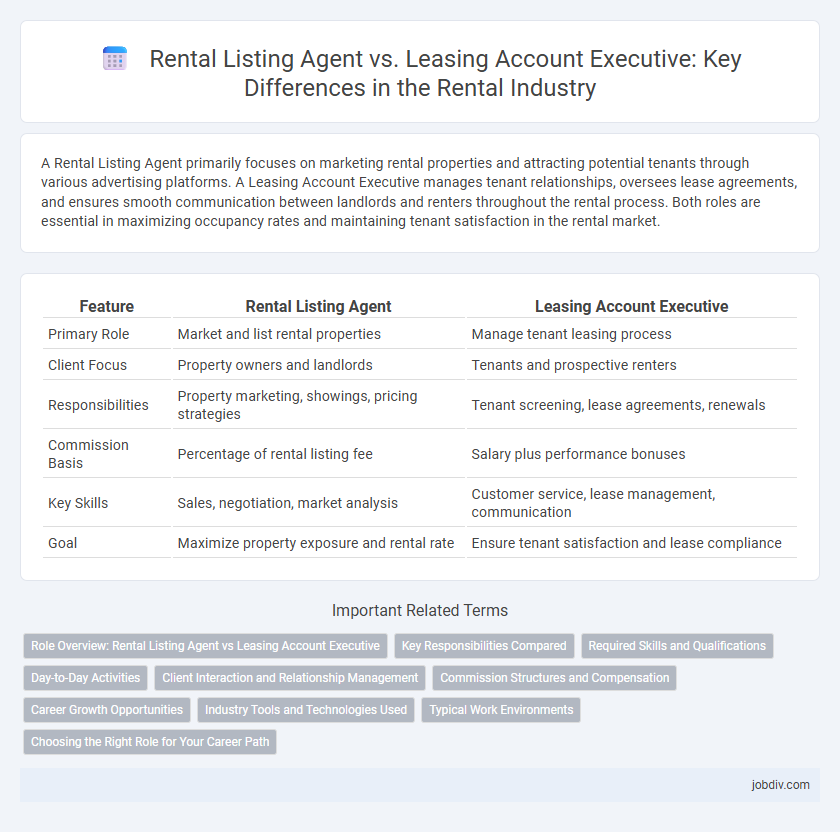This screenshot has height=832, width=840.
Task: Click 'Ensure tenant satisfaction and lease compliance' cell
Action: click(632, 543)
